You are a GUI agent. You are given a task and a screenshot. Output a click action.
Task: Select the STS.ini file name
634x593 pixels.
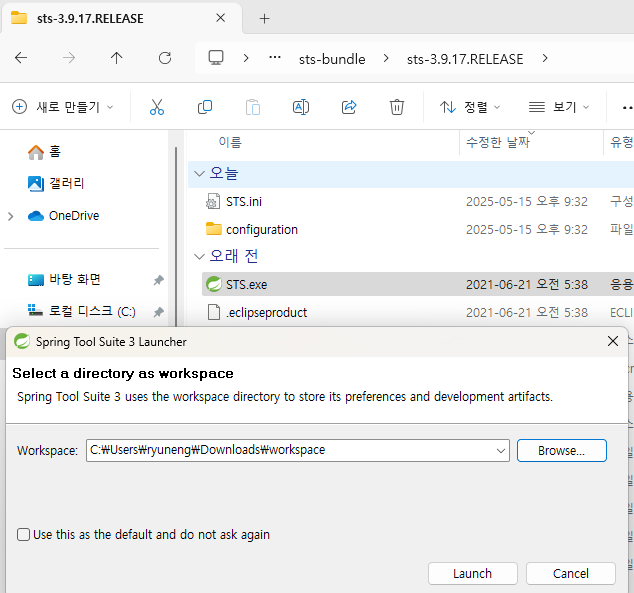point(244,201)
